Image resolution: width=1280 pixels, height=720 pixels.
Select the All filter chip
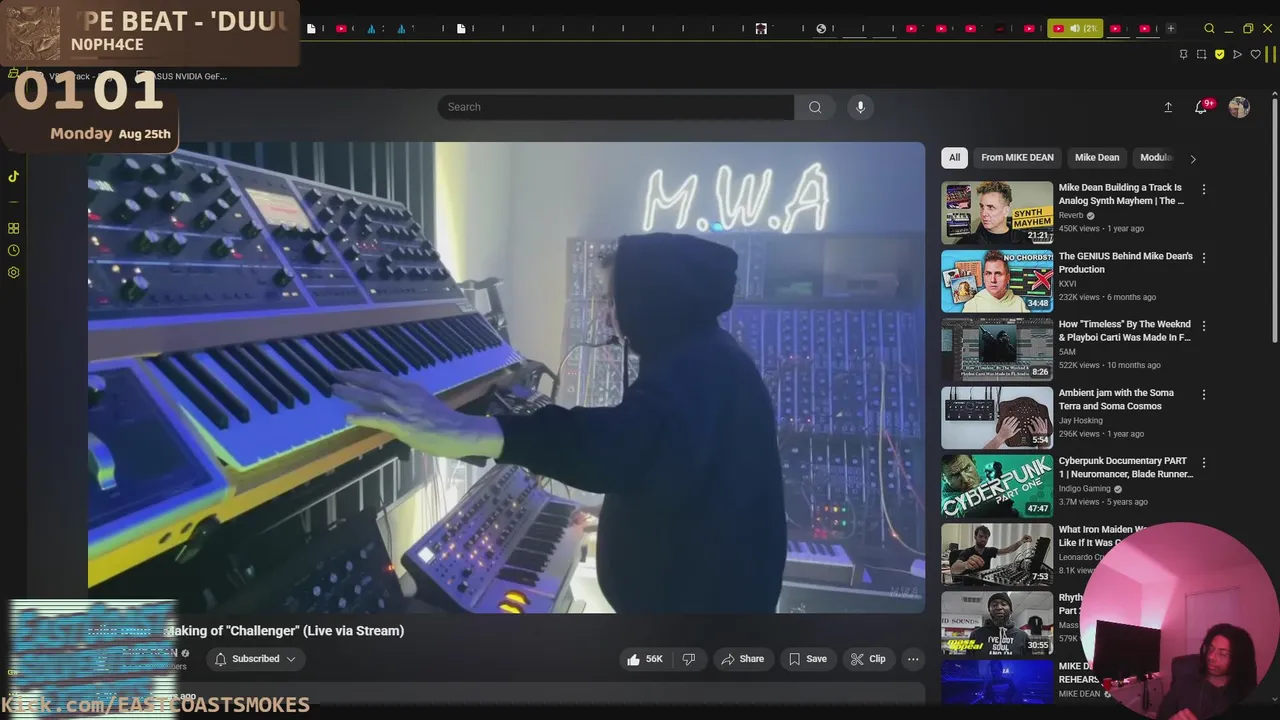[954, 157]
